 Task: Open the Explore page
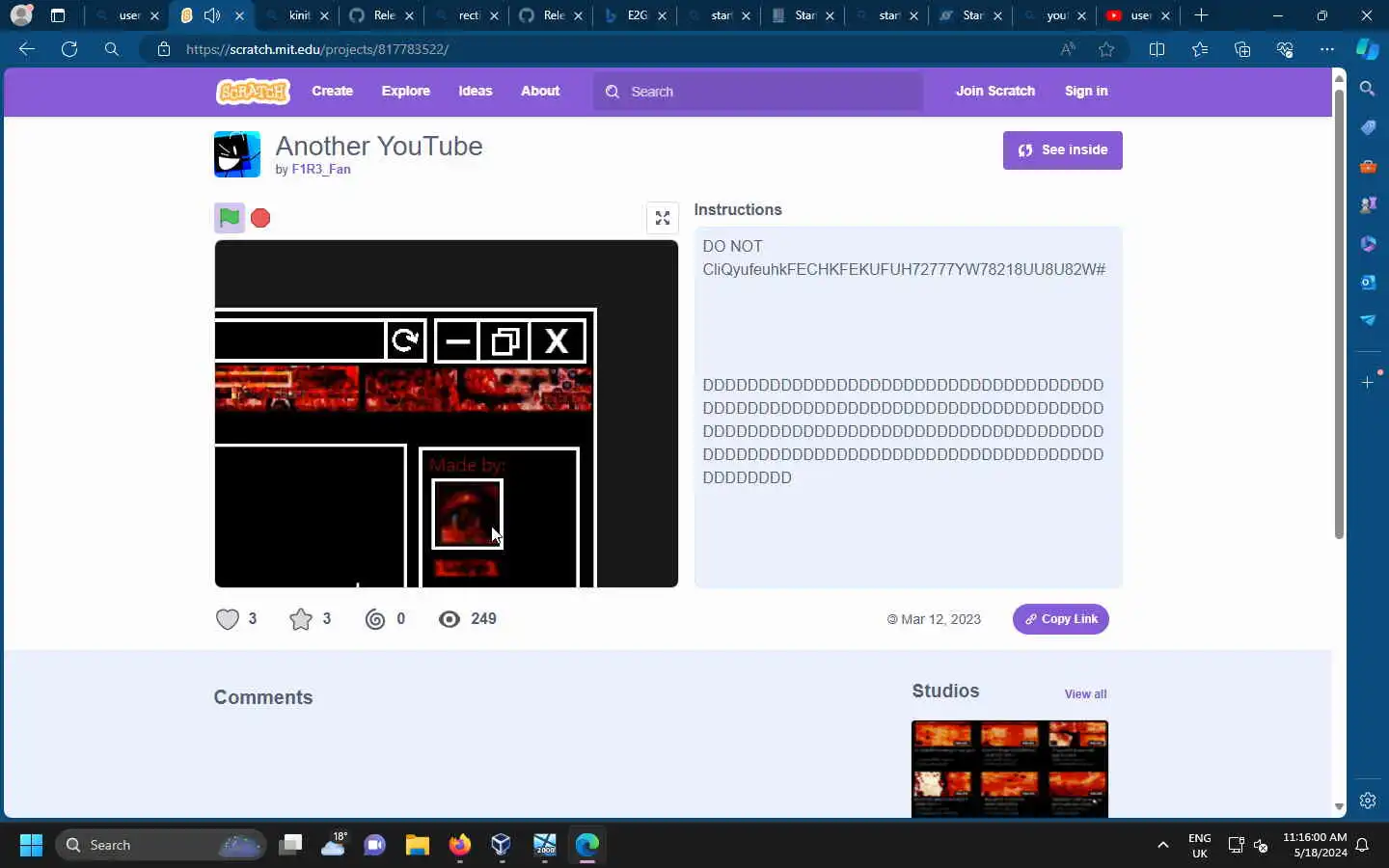point(405,91)
